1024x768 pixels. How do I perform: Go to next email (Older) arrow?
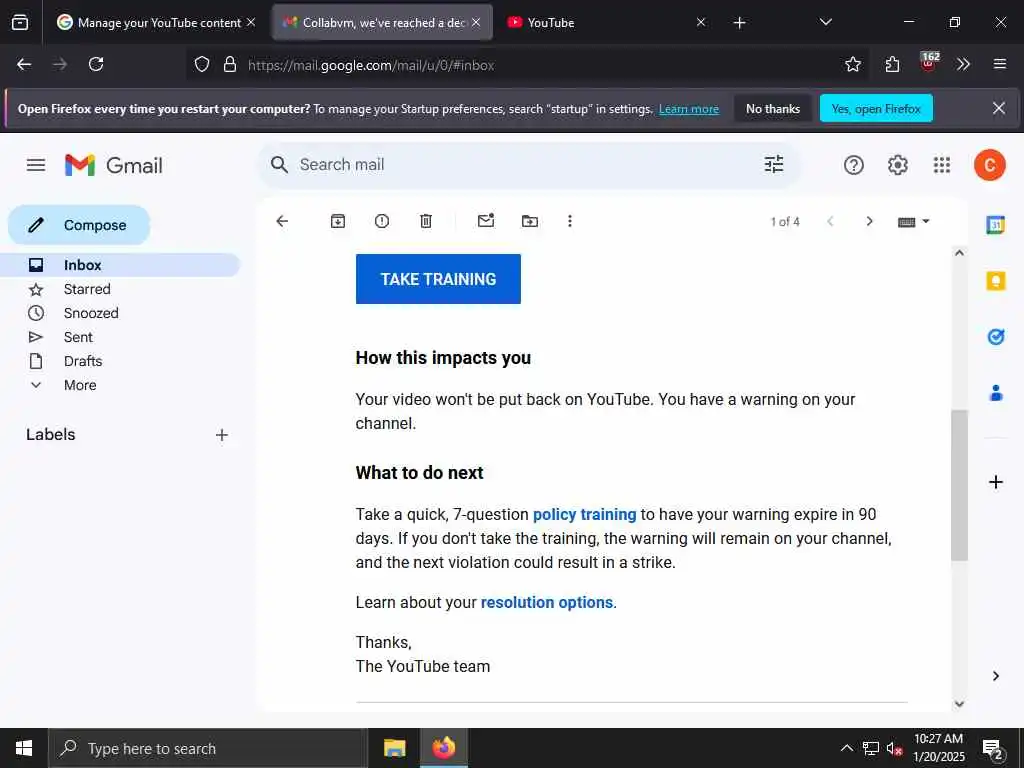[869, 221]
